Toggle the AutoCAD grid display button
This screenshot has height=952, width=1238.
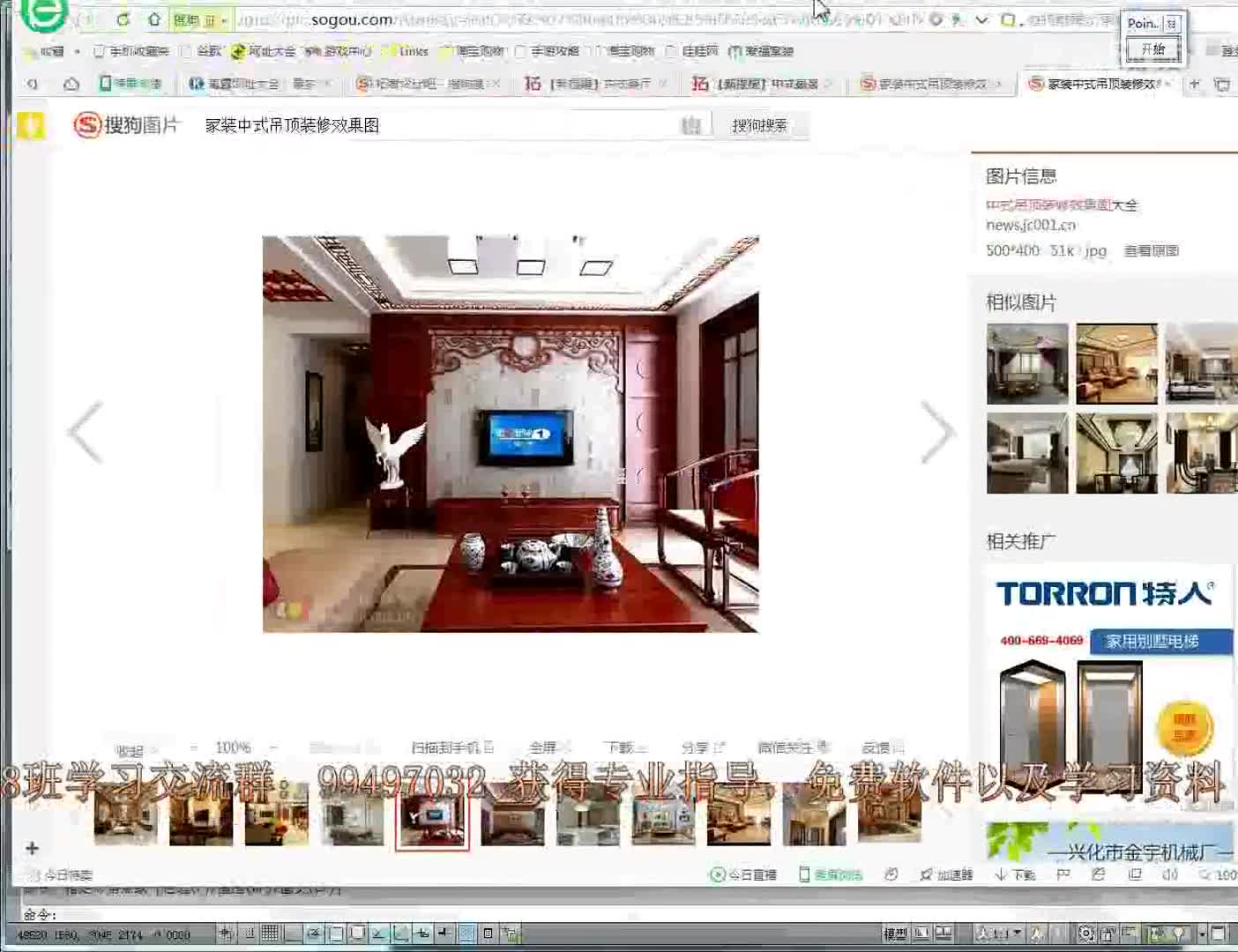point(270,933)
